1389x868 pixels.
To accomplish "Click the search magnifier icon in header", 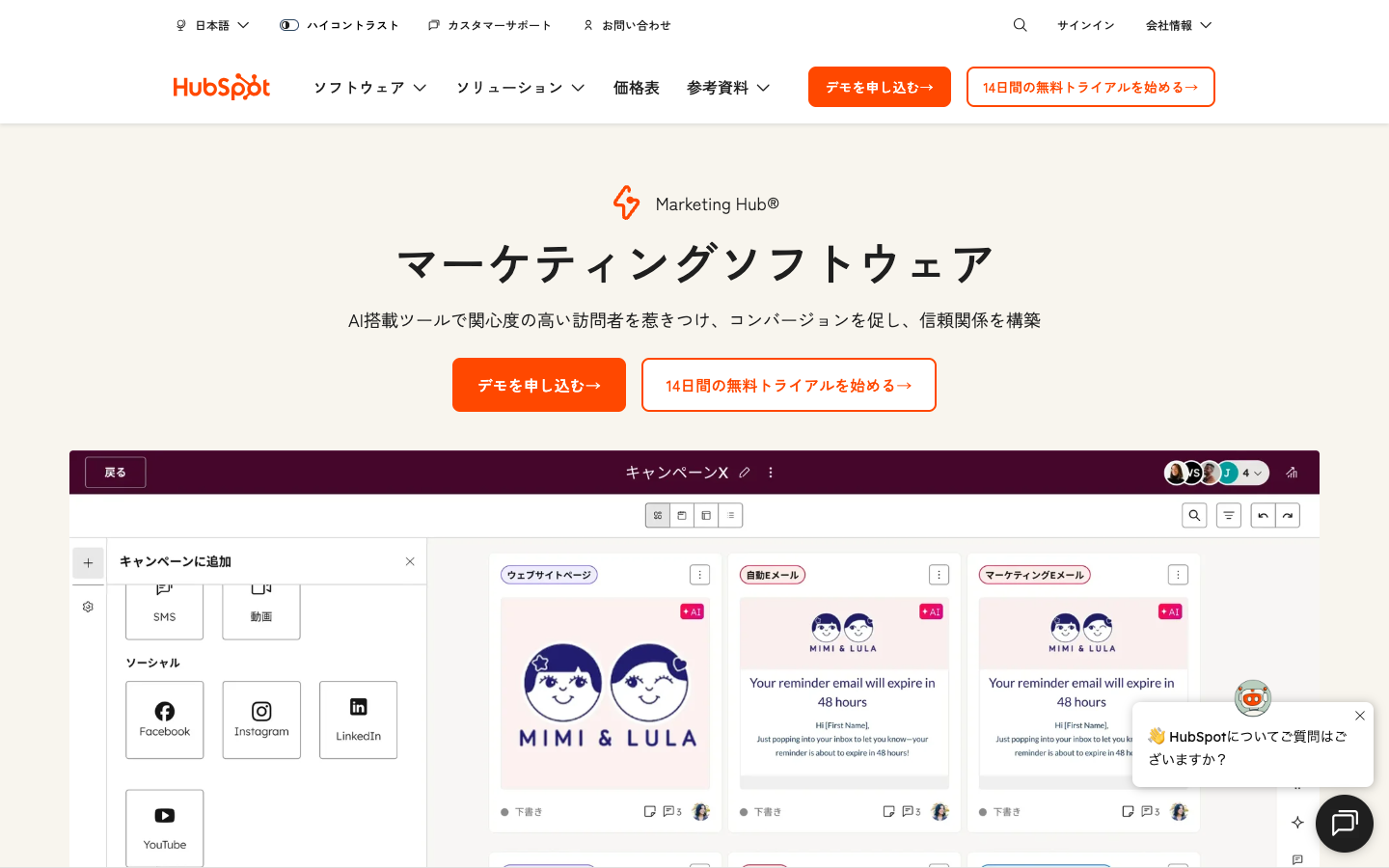I will pos(1020,25).
